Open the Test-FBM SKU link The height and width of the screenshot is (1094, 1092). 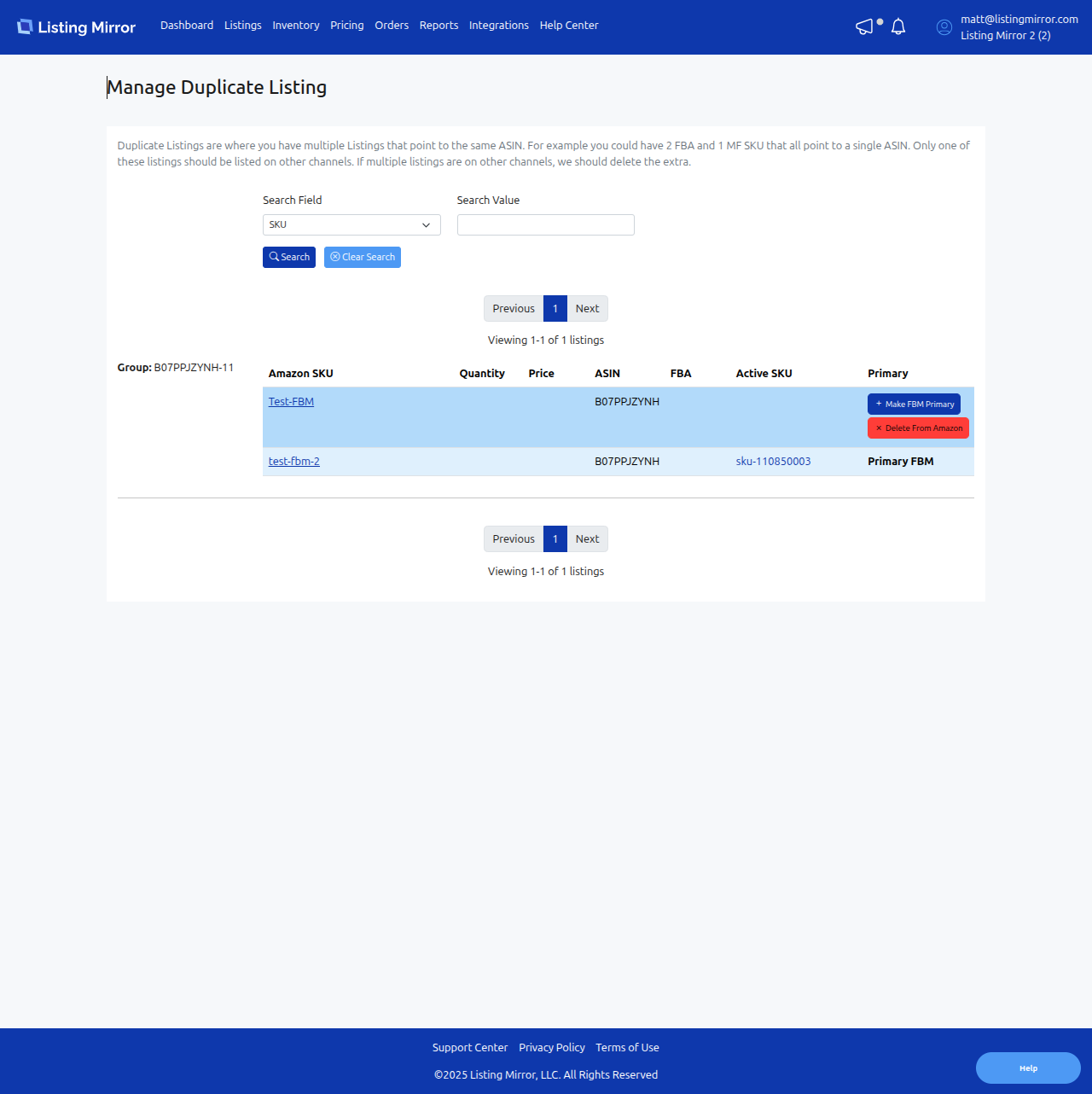[291, 402]
